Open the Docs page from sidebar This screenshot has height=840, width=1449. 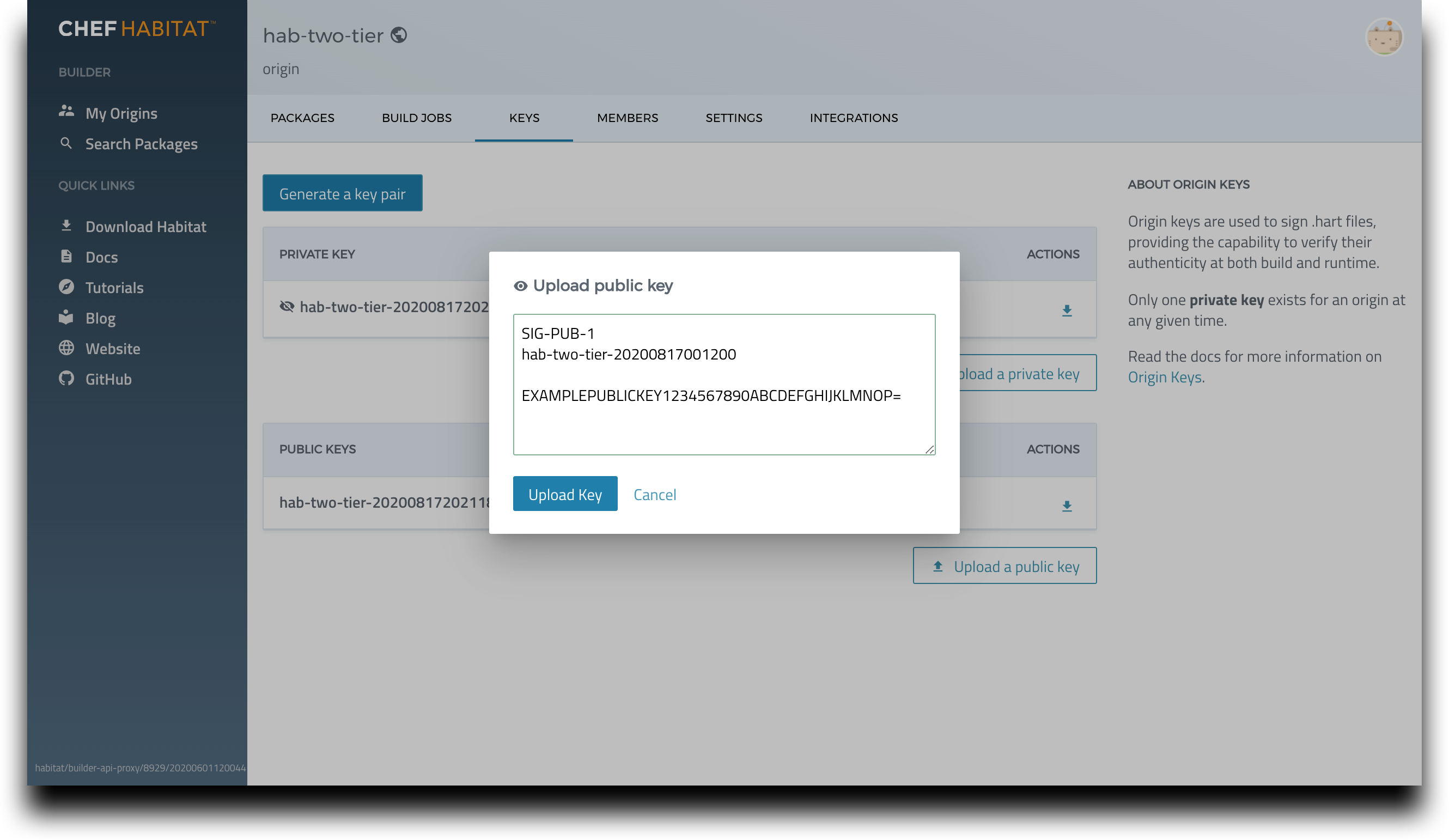(x=102, y=257)
